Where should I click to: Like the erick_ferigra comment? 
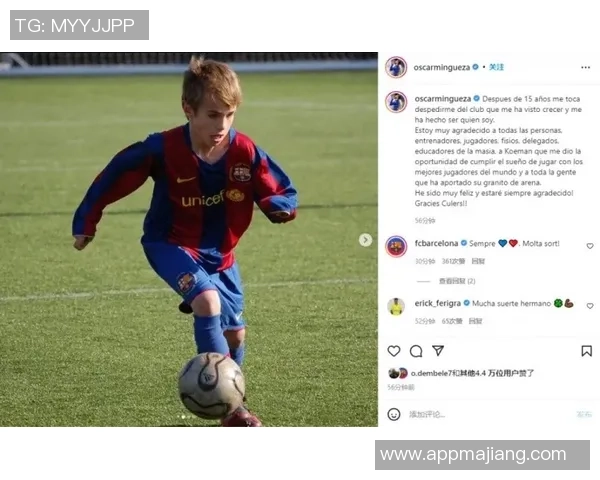pos(590,305)
